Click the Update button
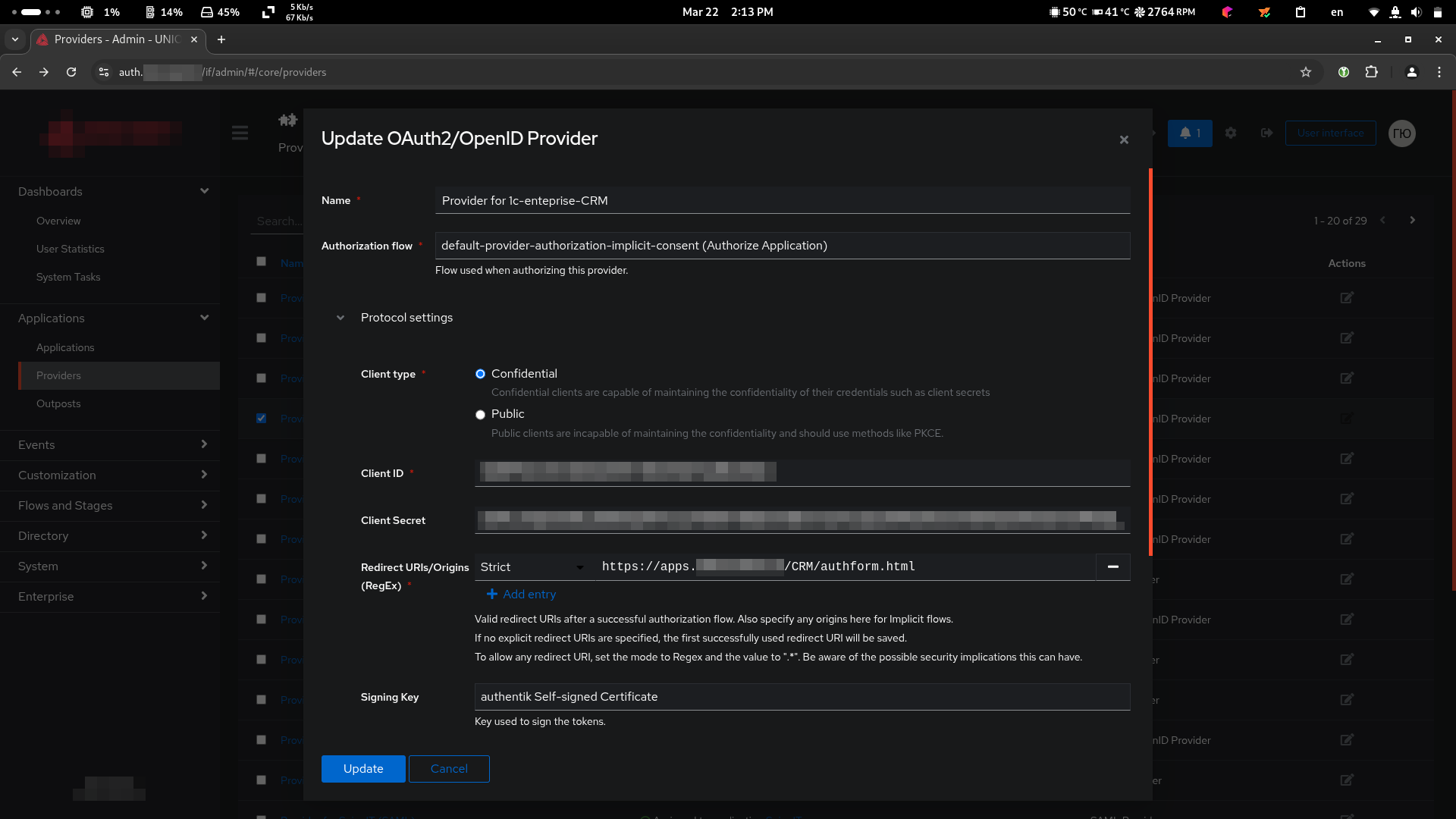Viewport: 1456px width, 819px height. click(x=362, y=769)
